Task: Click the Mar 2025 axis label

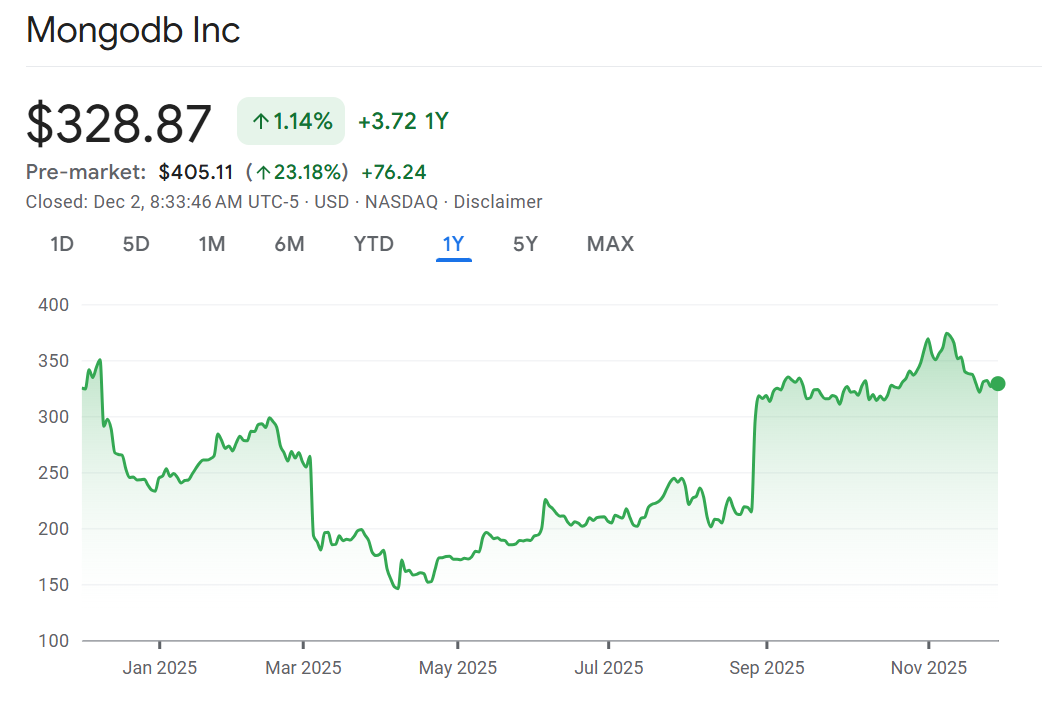Action: [304, 667]
